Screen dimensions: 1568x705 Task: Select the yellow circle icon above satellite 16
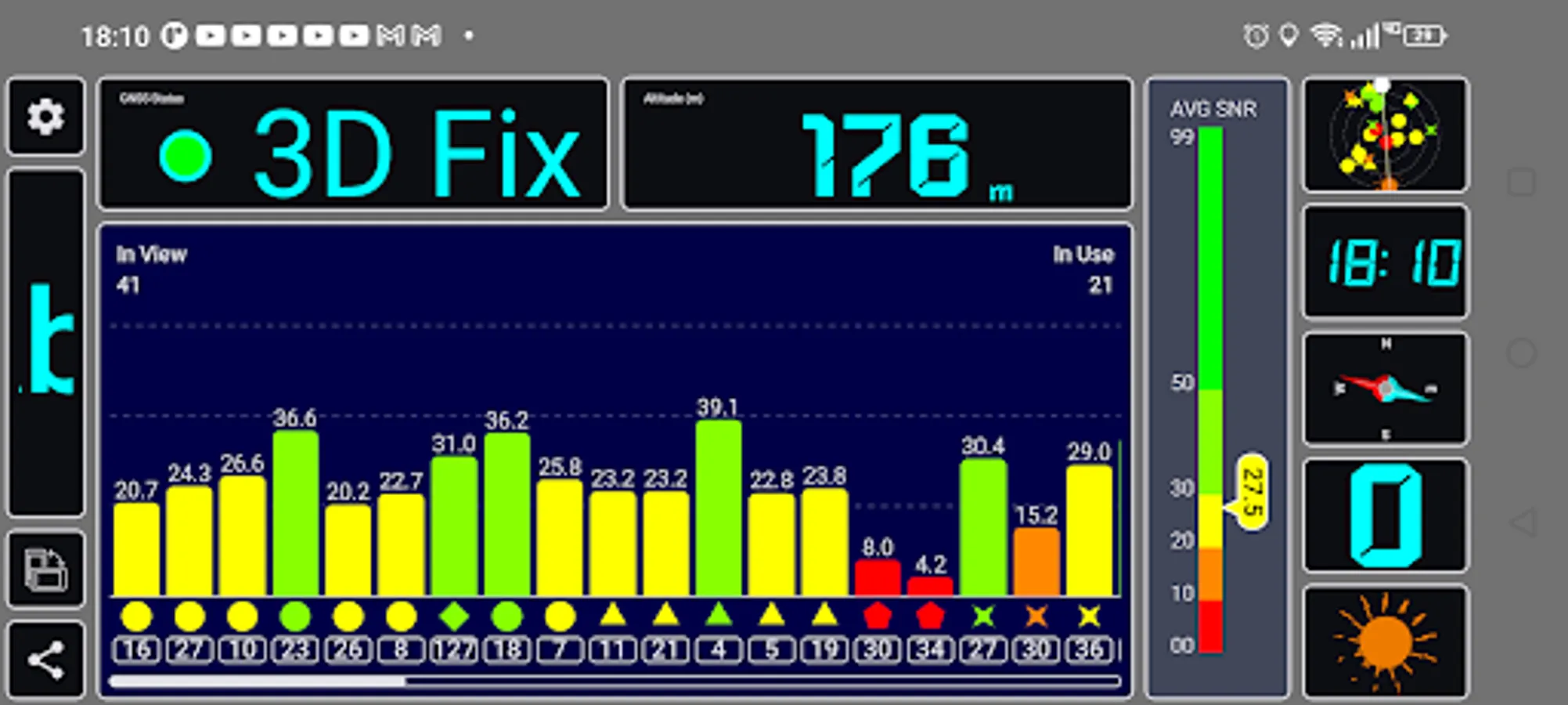[x=137, y=616]
